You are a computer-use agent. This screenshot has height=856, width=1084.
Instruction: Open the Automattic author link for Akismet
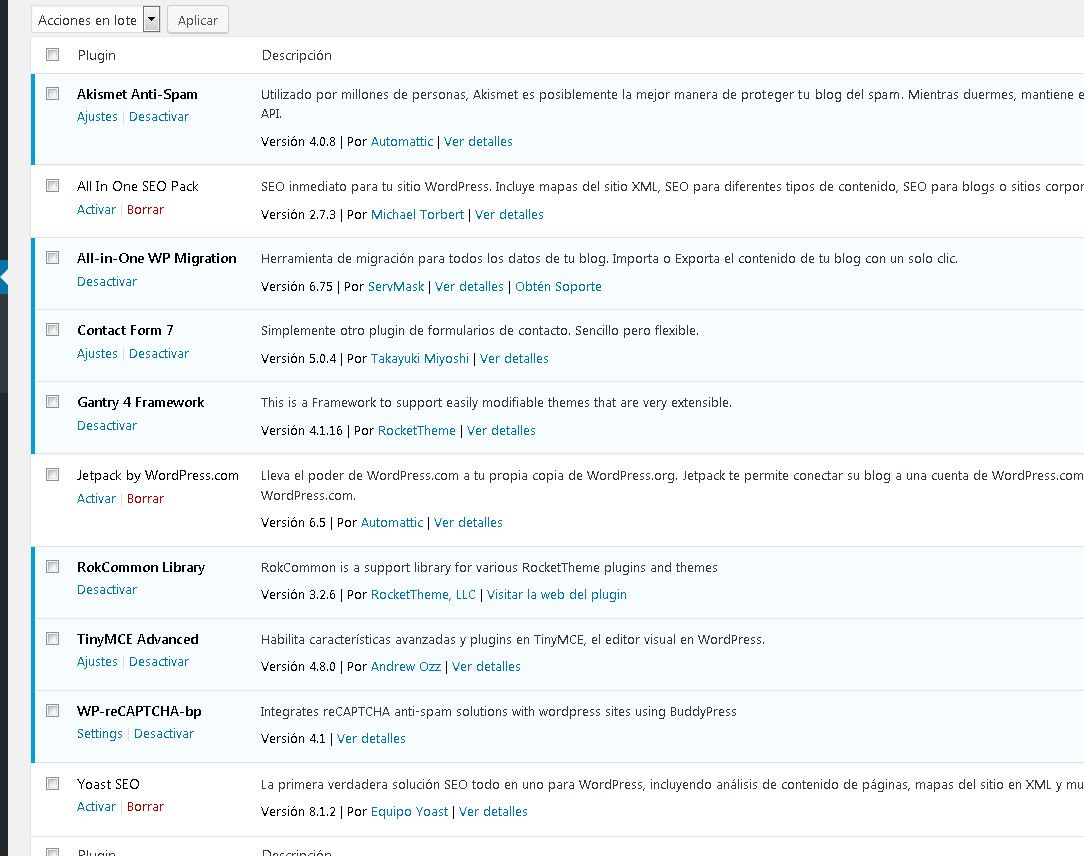[402, 141]
